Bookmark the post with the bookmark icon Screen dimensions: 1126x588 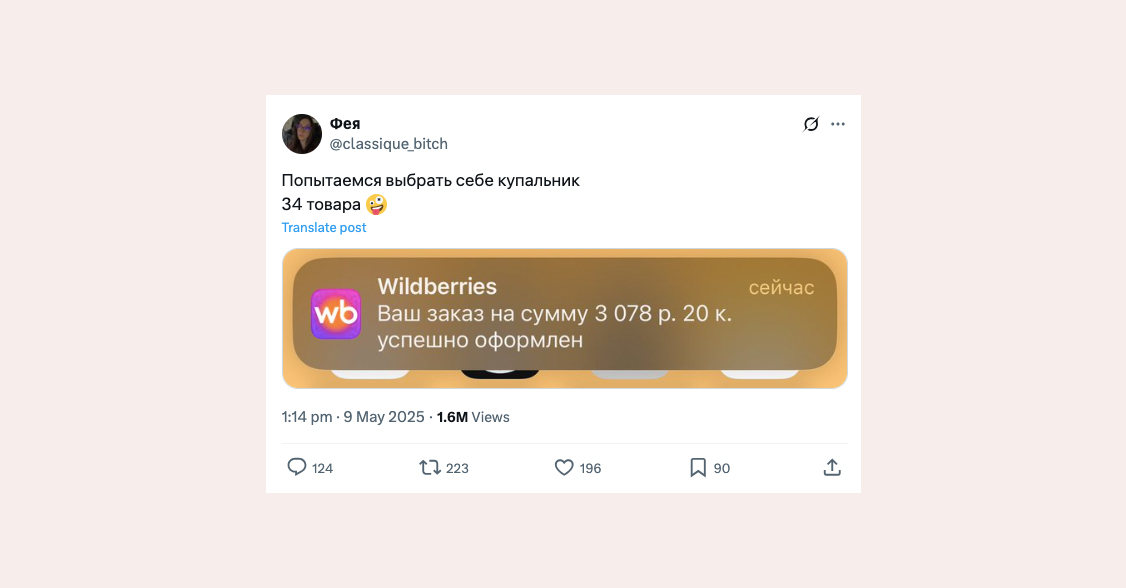pos(698,468)
